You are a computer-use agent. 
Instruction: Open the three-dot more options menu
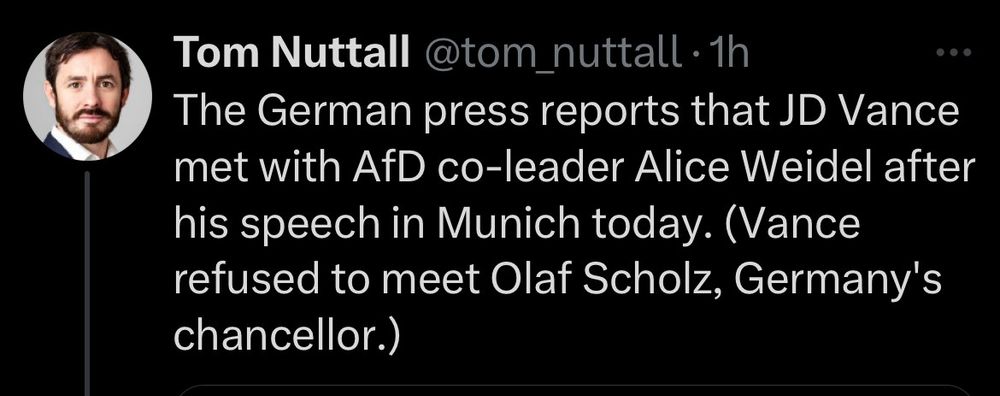click(954, 54)
